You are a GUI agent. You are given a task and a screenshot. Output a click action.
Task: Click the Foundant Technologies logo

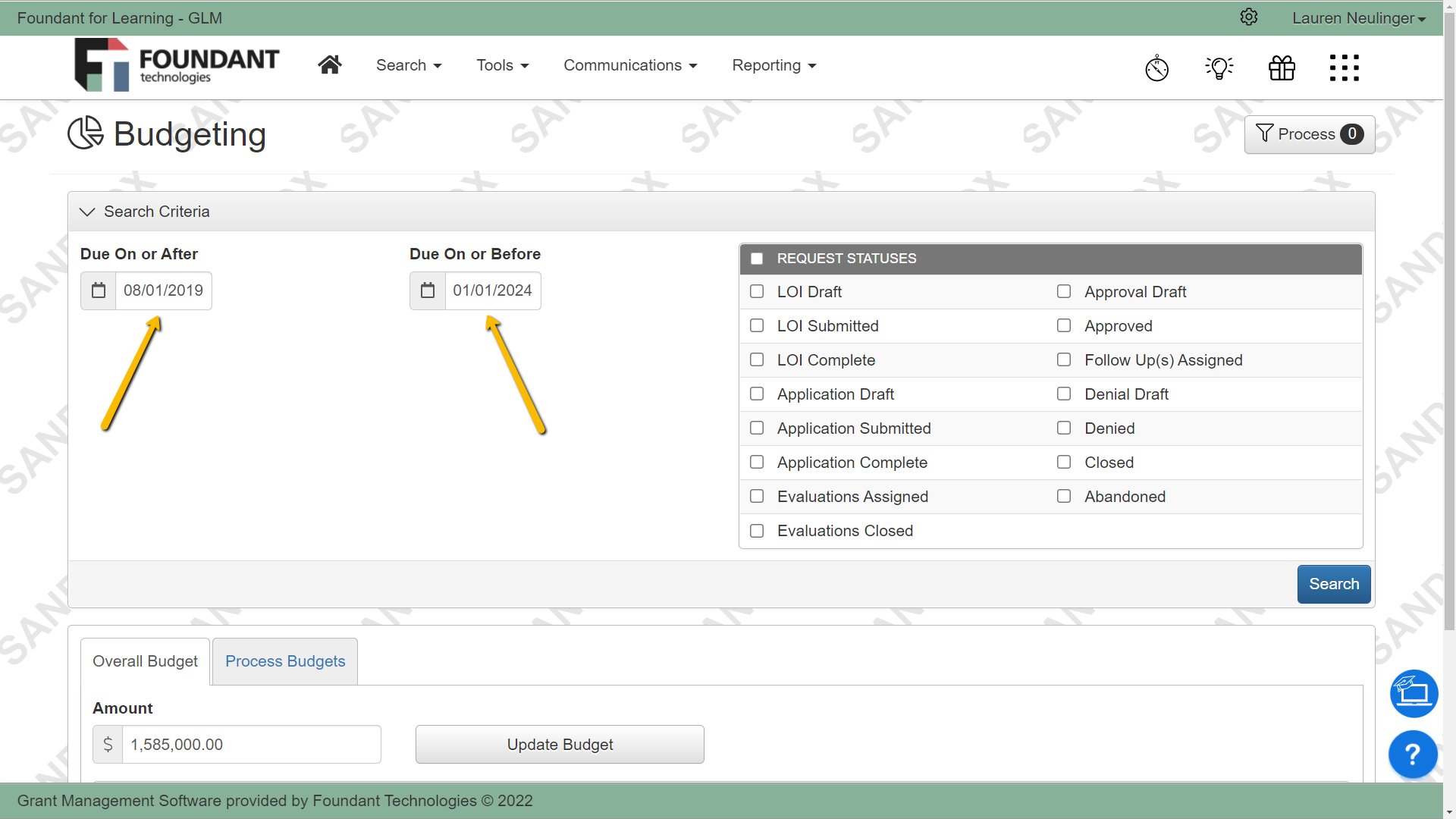(x=177, y=65)
